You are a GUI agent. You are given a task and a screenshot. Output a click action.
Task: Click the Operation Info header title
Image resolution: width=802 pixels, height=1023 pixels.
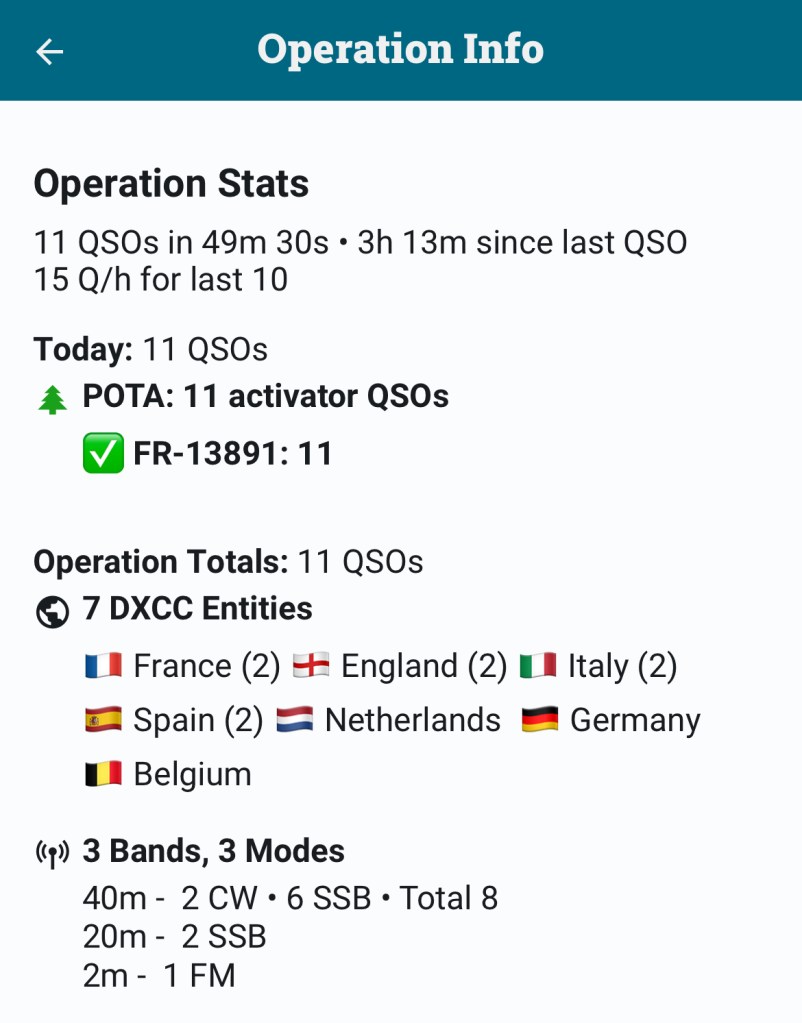coord(400,50)
